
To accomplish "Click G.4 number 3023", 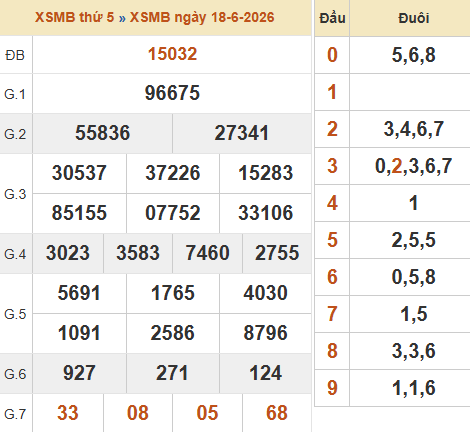I will (x=68, y=253).
